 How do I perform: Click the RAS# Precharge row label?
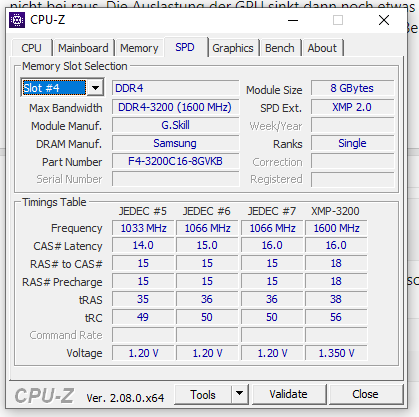[x=62, y=282]
